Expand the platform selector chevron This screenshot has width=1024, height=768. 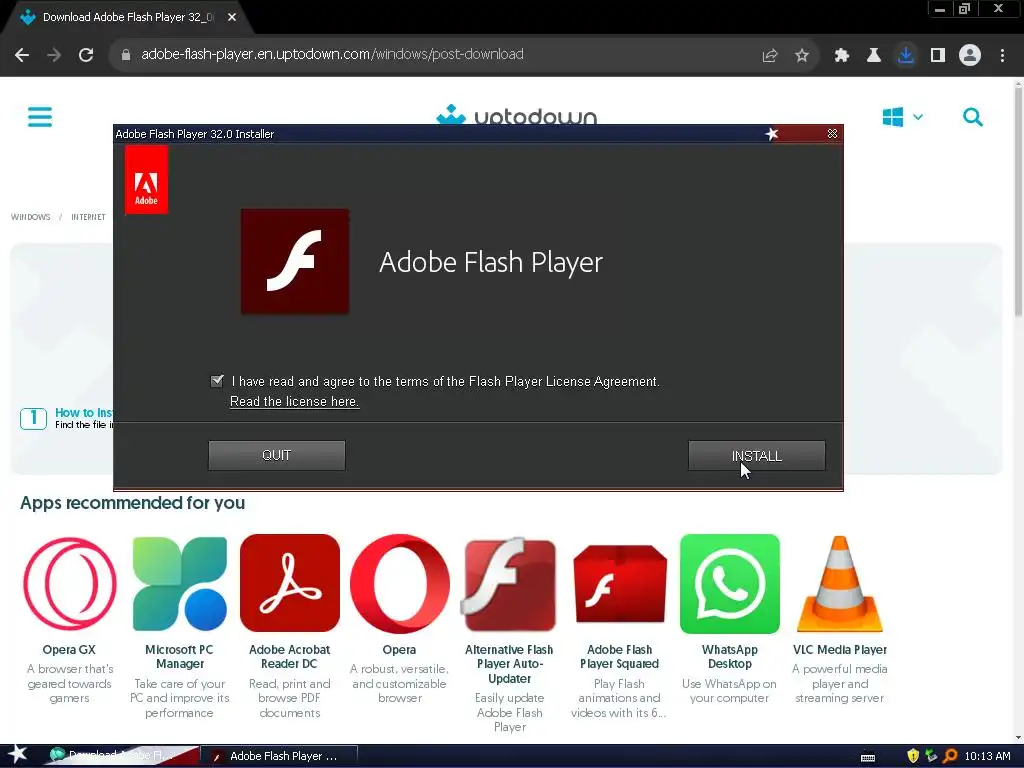tap(918, 117)
